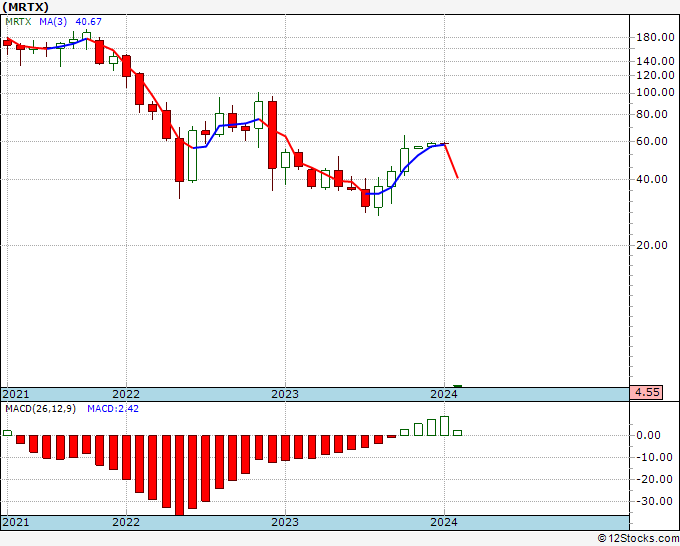Click the -20.00 MACD axis label

coord(652,479)
